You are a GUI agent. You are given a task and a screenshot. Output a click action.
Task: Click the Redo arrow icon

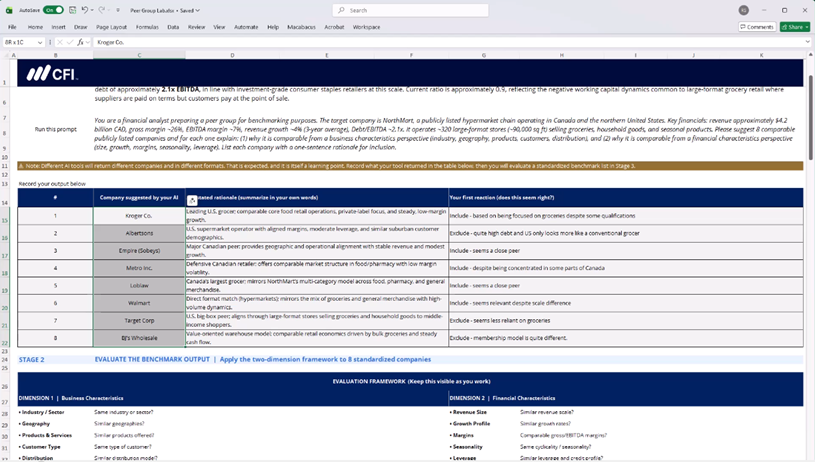coord(103,10)
